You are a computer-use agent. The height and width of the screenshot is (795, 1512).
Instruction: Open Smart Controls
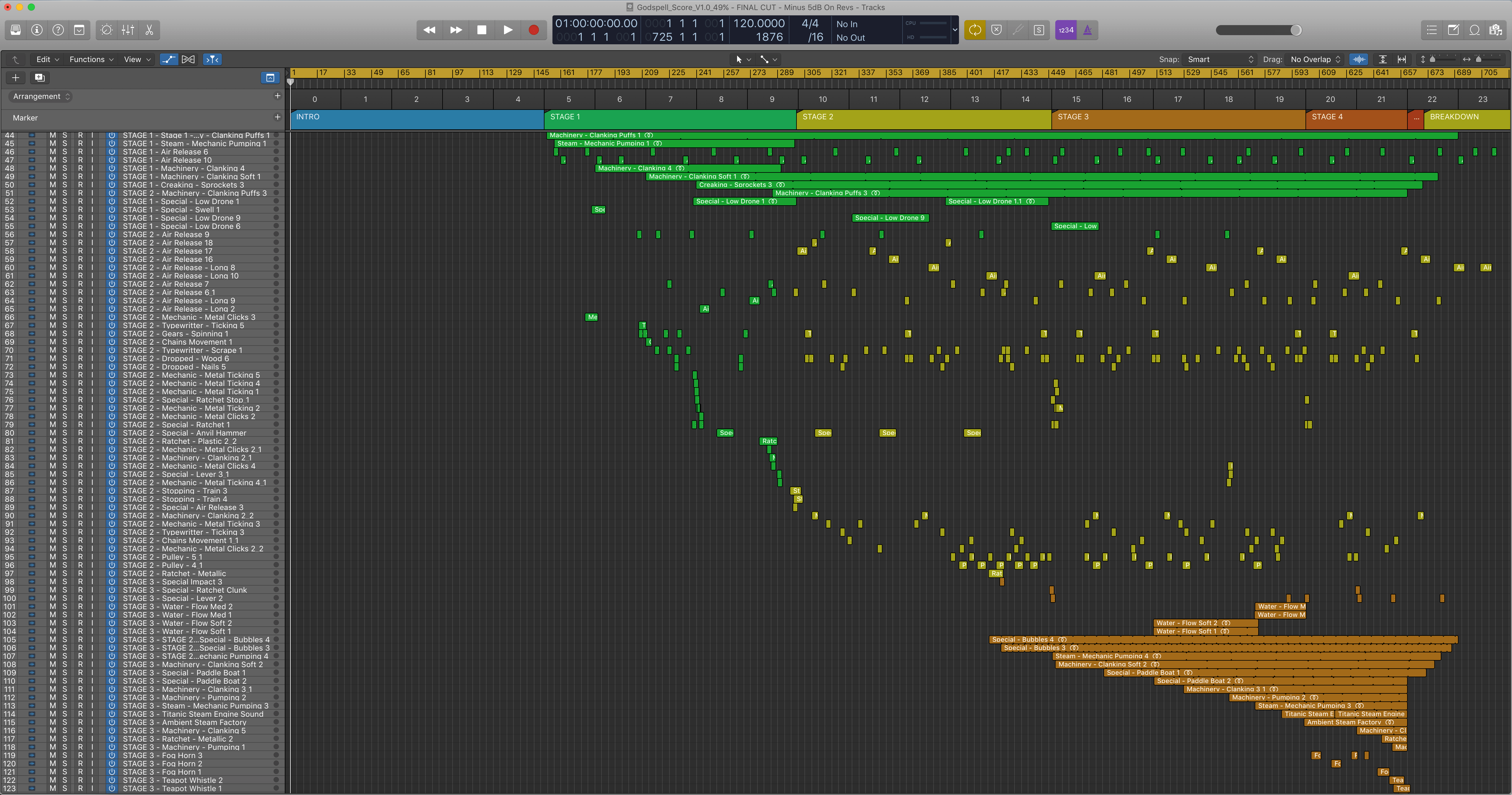tap(106, 30)
